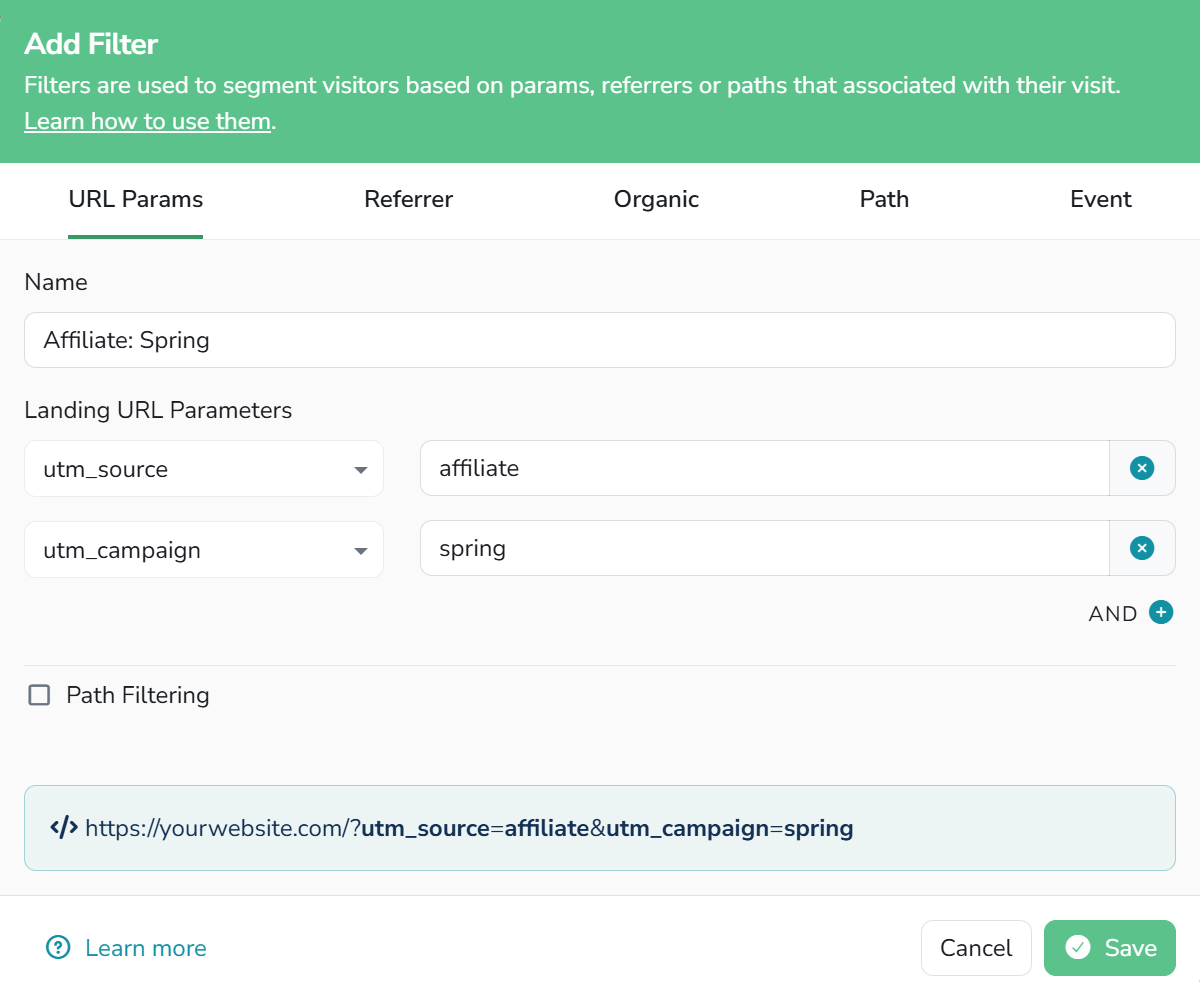Click the checkmark icon on Save
1200x999 pixels.
click(x=1078, y=948)
